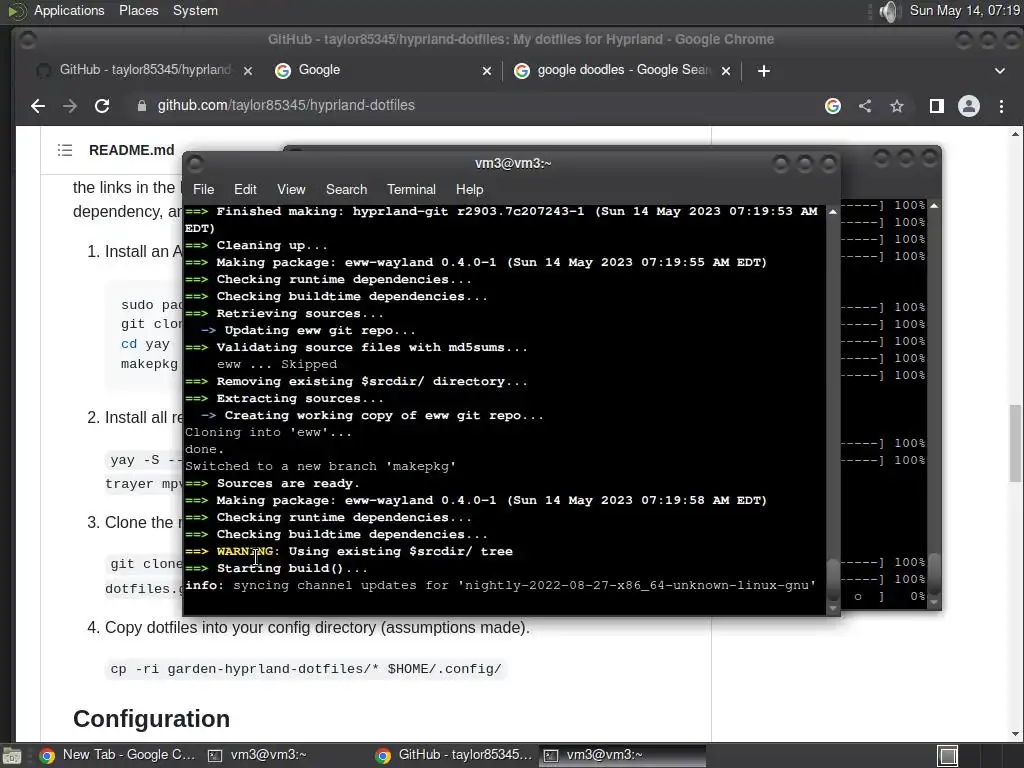Adjust the system volume speaker icon
Screen dimensions: 1024x768
(888, 11)
